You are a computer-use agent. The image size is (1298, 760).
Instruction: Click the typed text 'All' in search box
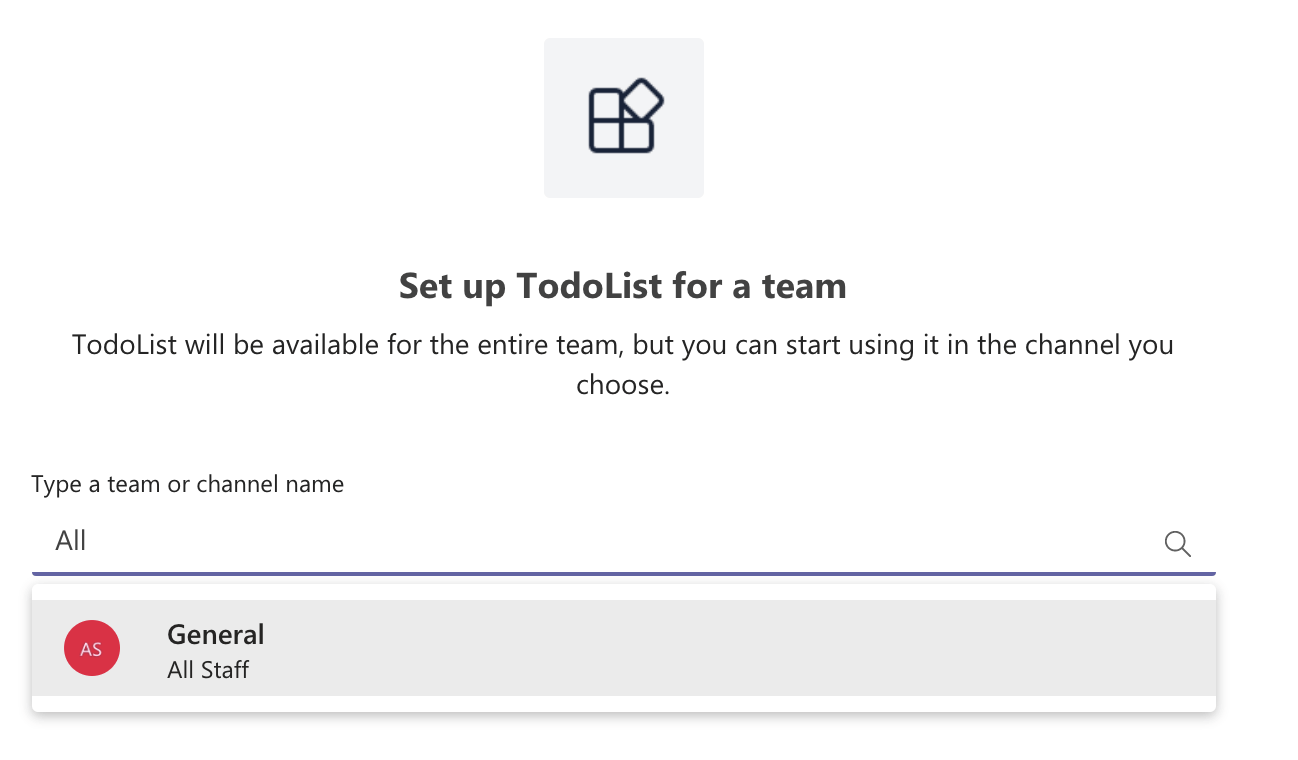click(x=71, y=541)
